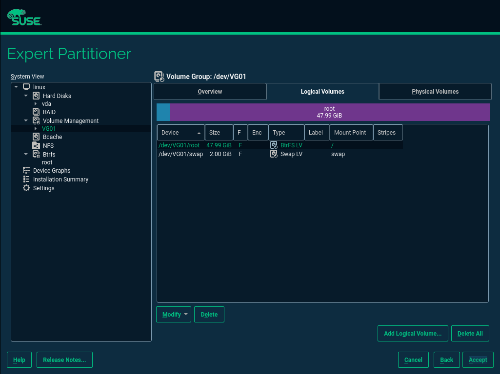
Task: Click the Btrfs icon in the tree
Action: coord(36,154)
